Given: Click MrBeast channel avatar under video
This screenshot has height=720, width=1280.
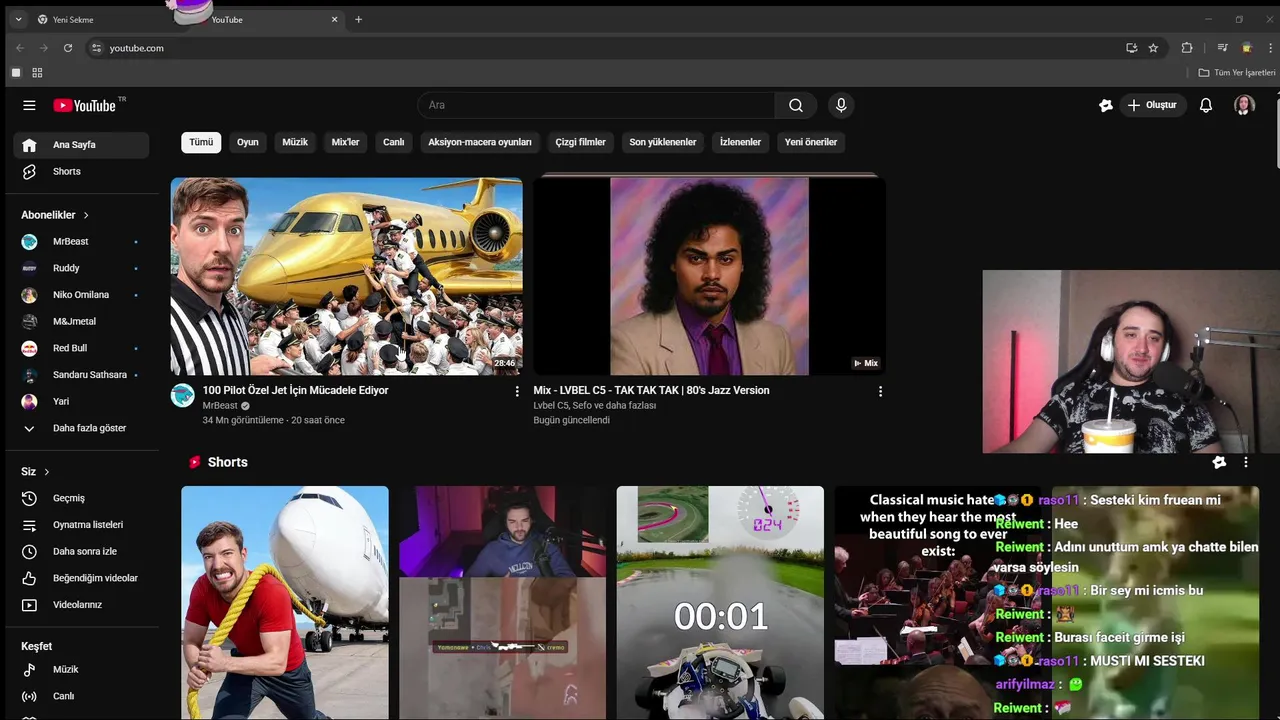Looking at the screenshot, I should point(183,395).
